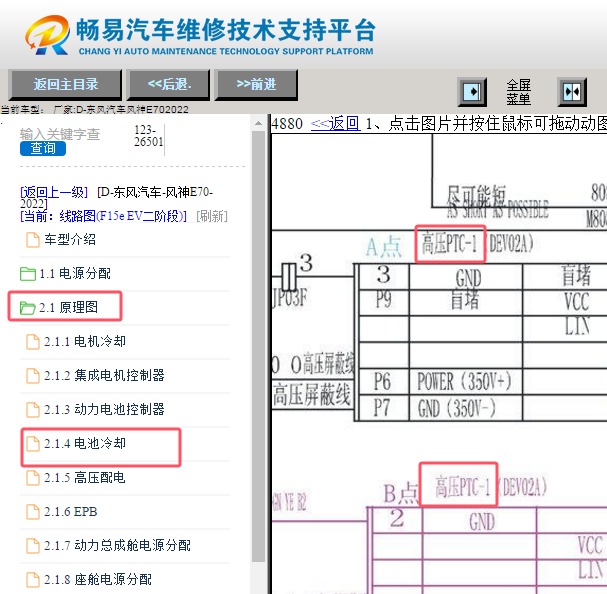607x594 pixels.
Task: Click the A点 高压PTC-1 label in diagram
Action: point(449,244)
